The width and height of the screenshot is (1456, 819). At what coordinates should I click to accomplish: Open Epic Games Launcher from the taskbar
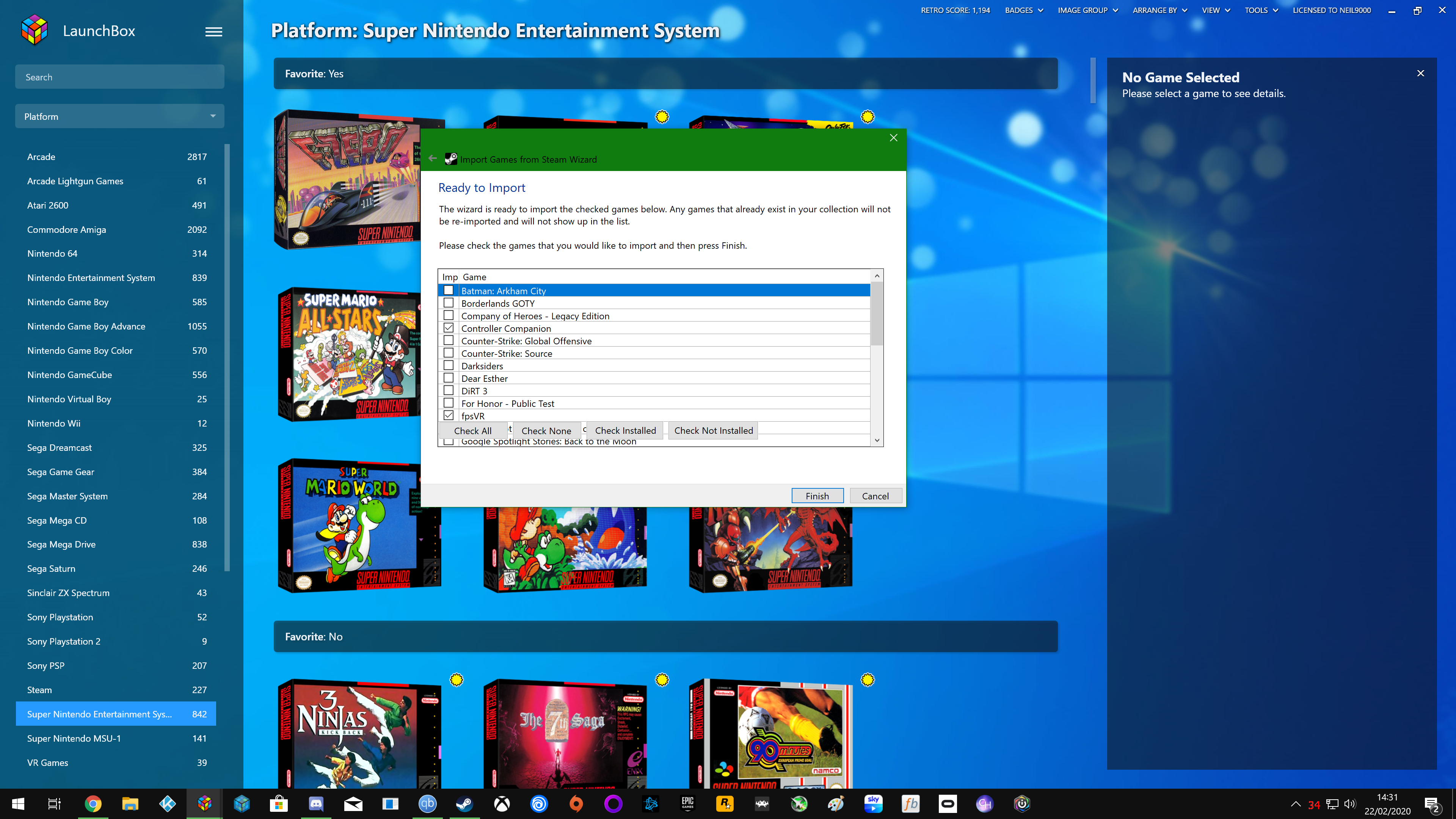click(x=687, y=804)
